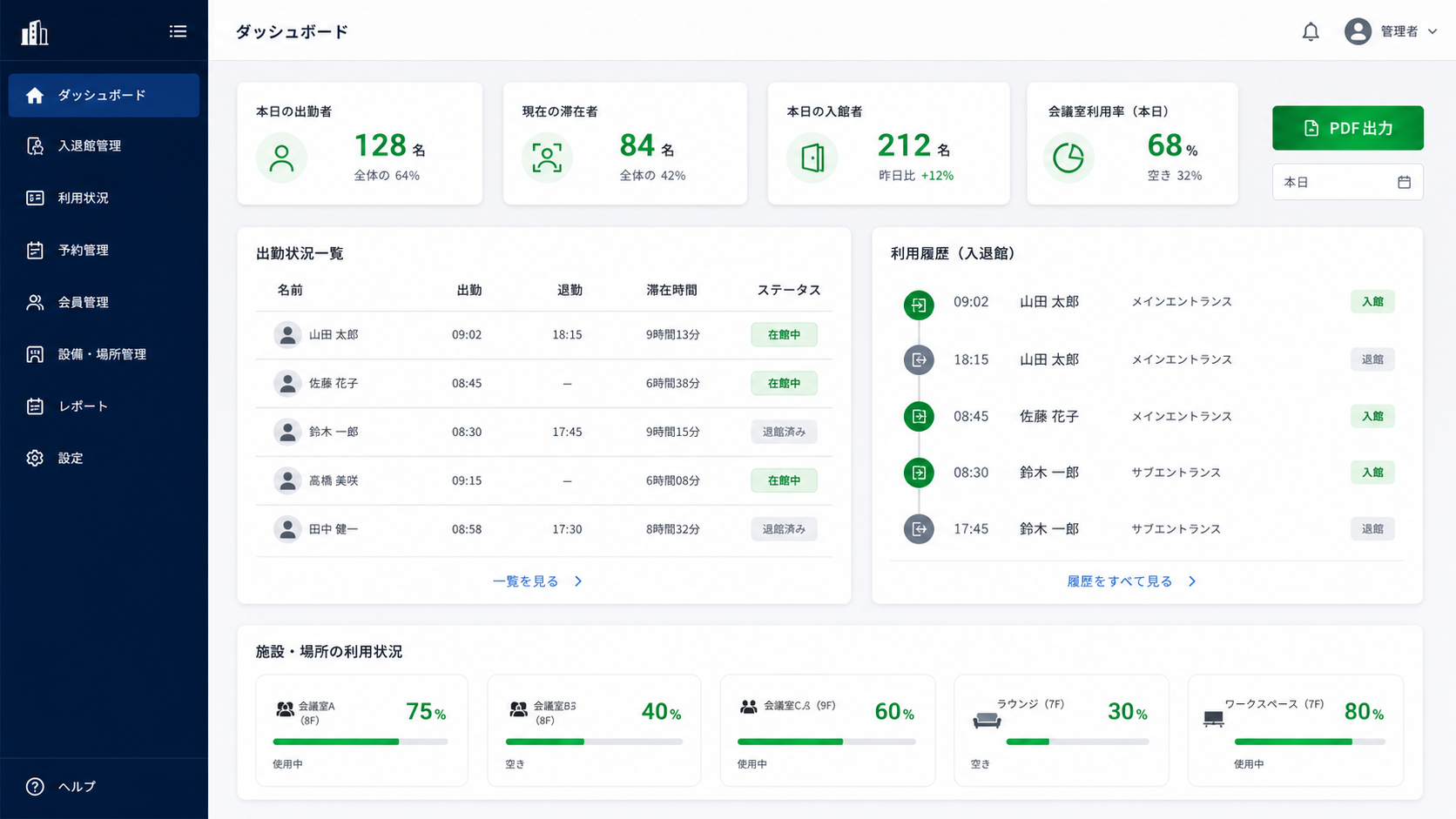Click ワークスペース (7F) usage progress bar
Screen dimensions: 1456x819
coord(1310,742)
